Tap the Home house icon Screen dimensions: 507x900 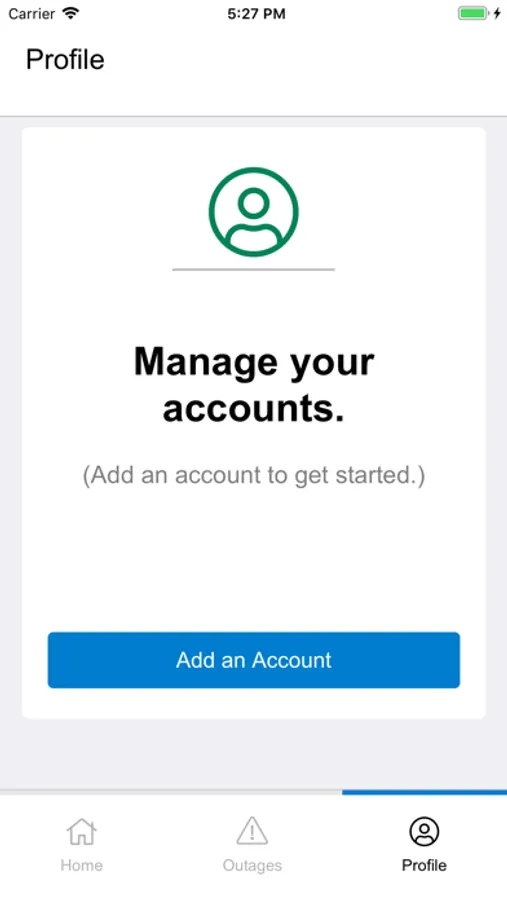pyautogui.click(x=82, y=832)
